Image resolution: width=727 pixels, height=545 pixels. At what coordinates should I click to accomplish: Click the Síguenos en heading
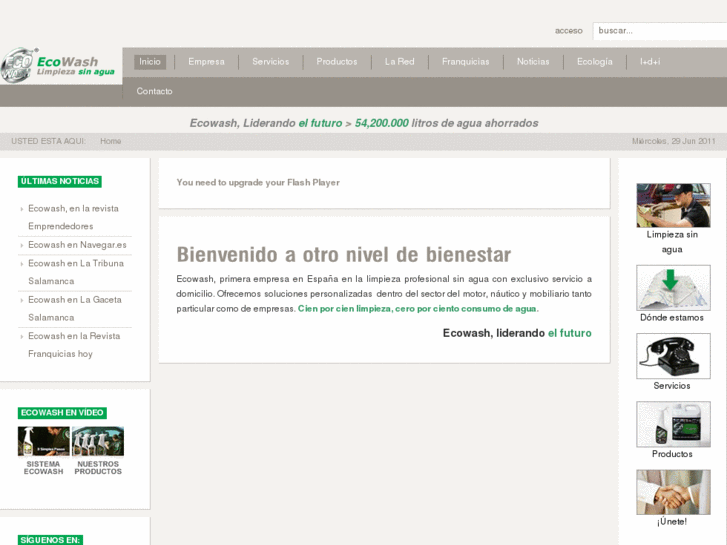[50, 540]
